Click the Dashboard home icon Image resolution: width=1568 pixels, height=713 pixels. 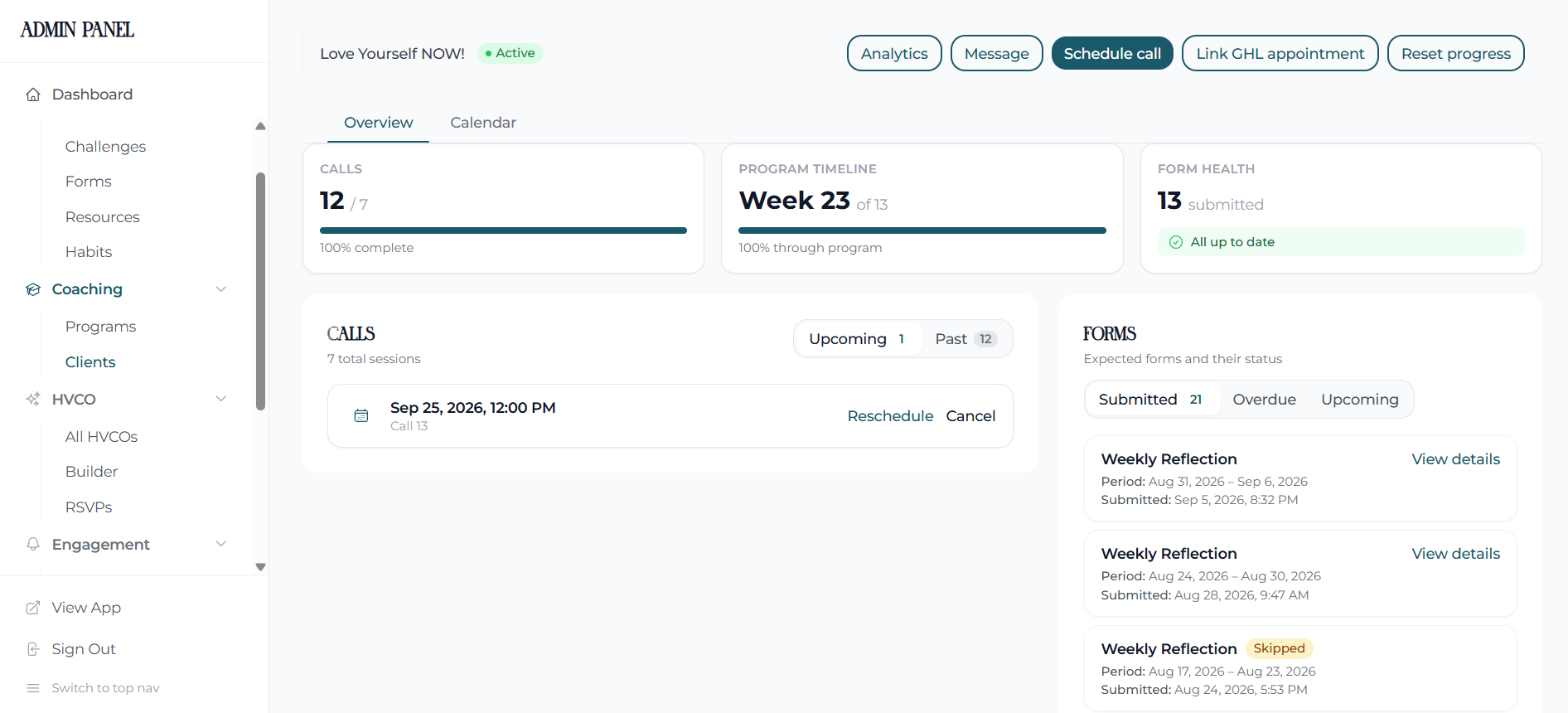[x=33, y=95]
